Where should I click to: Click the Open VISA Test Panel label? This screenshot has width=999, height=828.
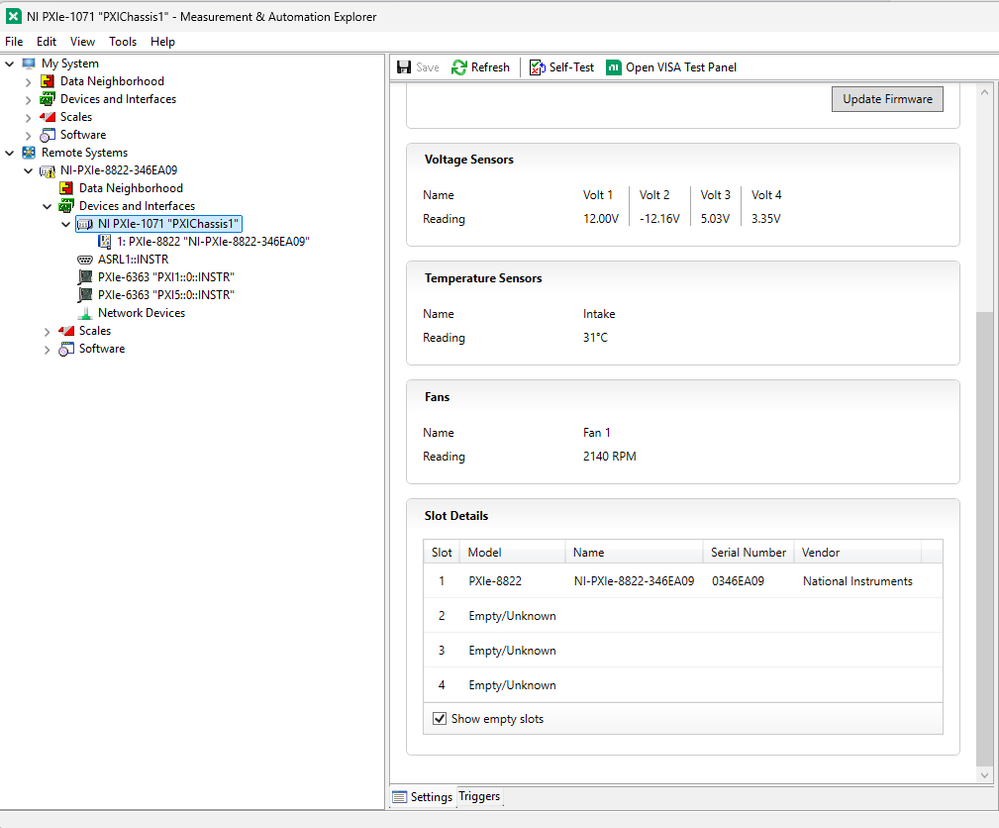(680, 68)
